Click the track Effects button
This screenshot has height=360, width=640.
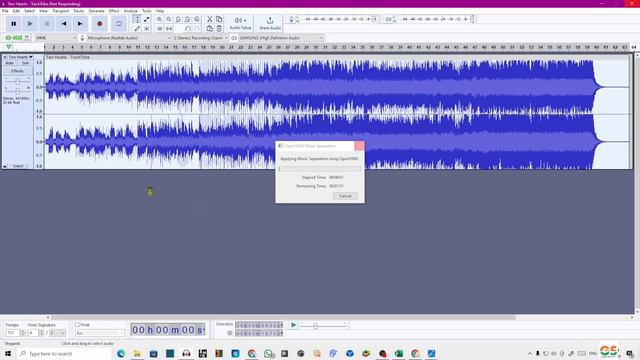pyautogui.click(x=17, y=71)
